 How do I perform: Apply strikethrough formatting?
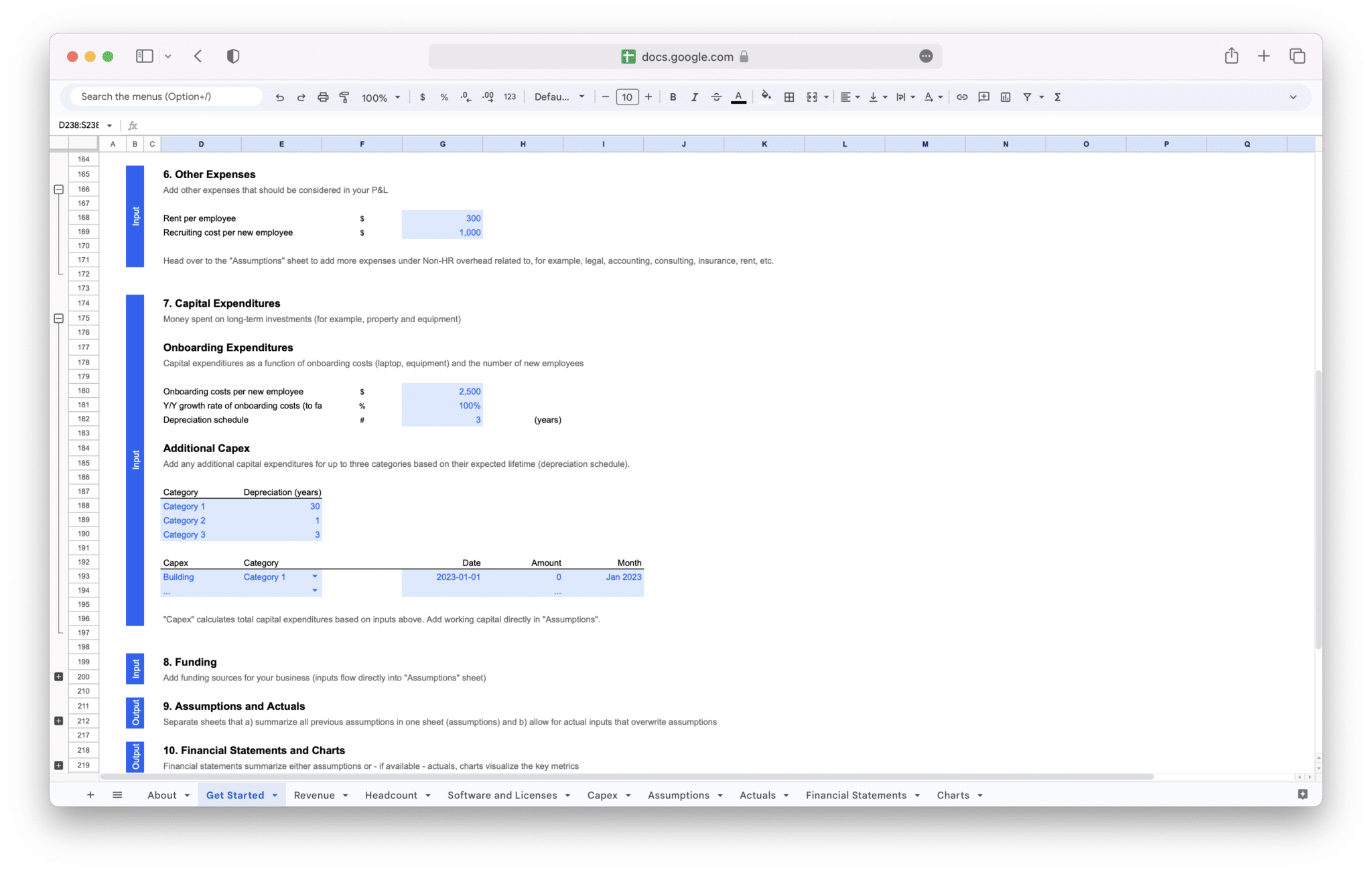pyautogui.click(x=716, y=97)
